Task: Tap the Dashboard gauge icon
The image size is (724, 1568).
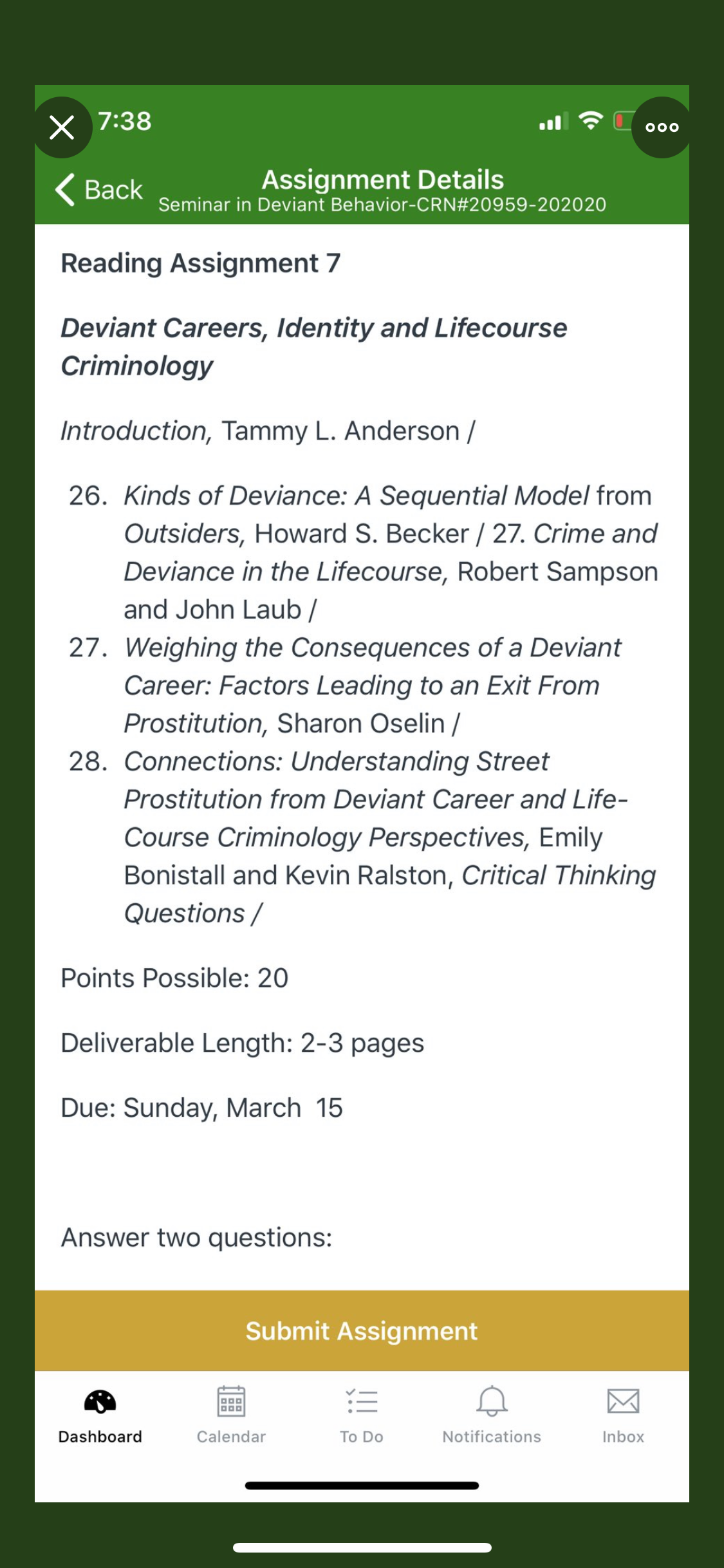Action: [x=100, y=1401]
